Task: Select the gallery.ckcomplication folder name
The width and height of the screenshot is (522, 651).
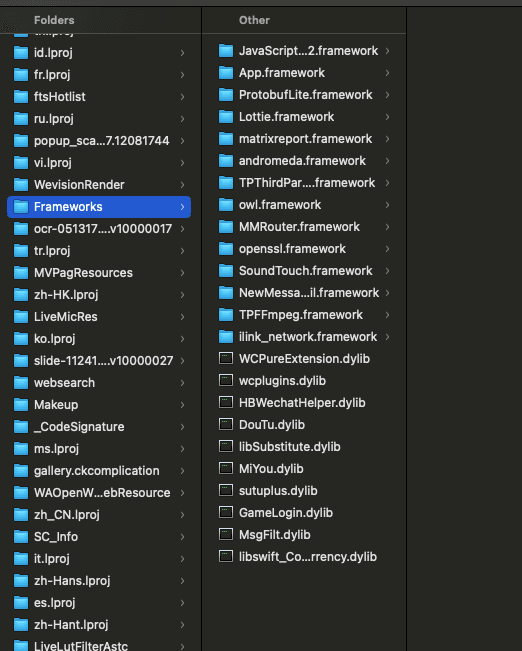Action: tap(97, 471)
